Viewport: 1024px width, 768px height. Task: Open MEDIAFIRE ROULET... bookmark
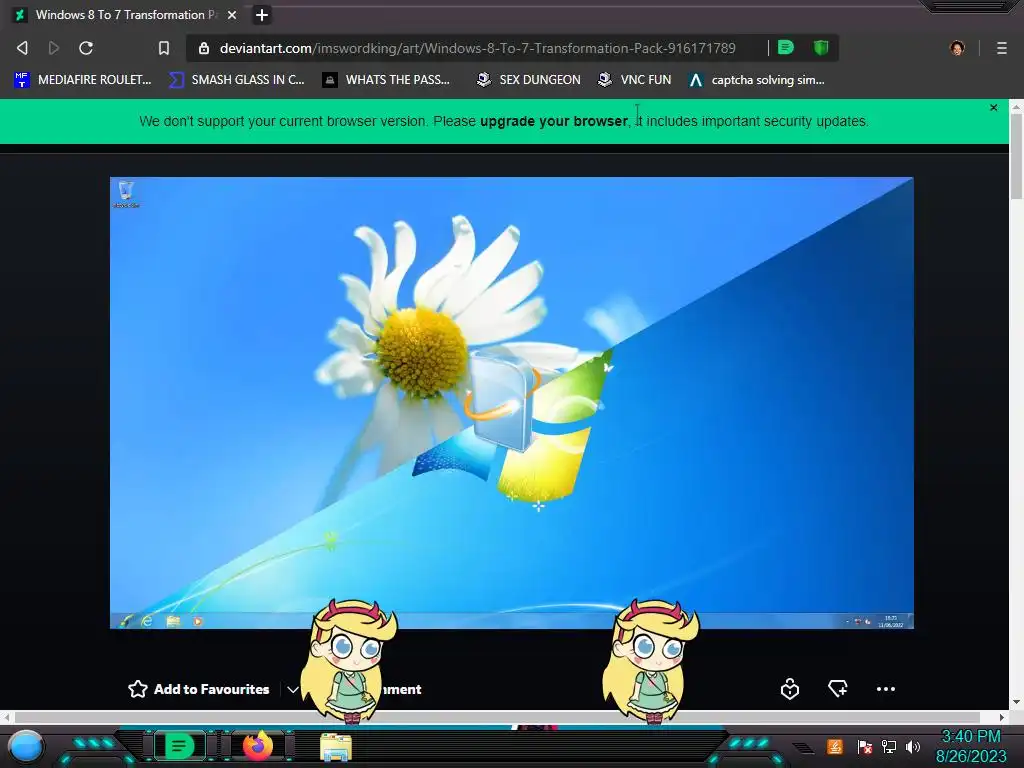coord(82,80)
